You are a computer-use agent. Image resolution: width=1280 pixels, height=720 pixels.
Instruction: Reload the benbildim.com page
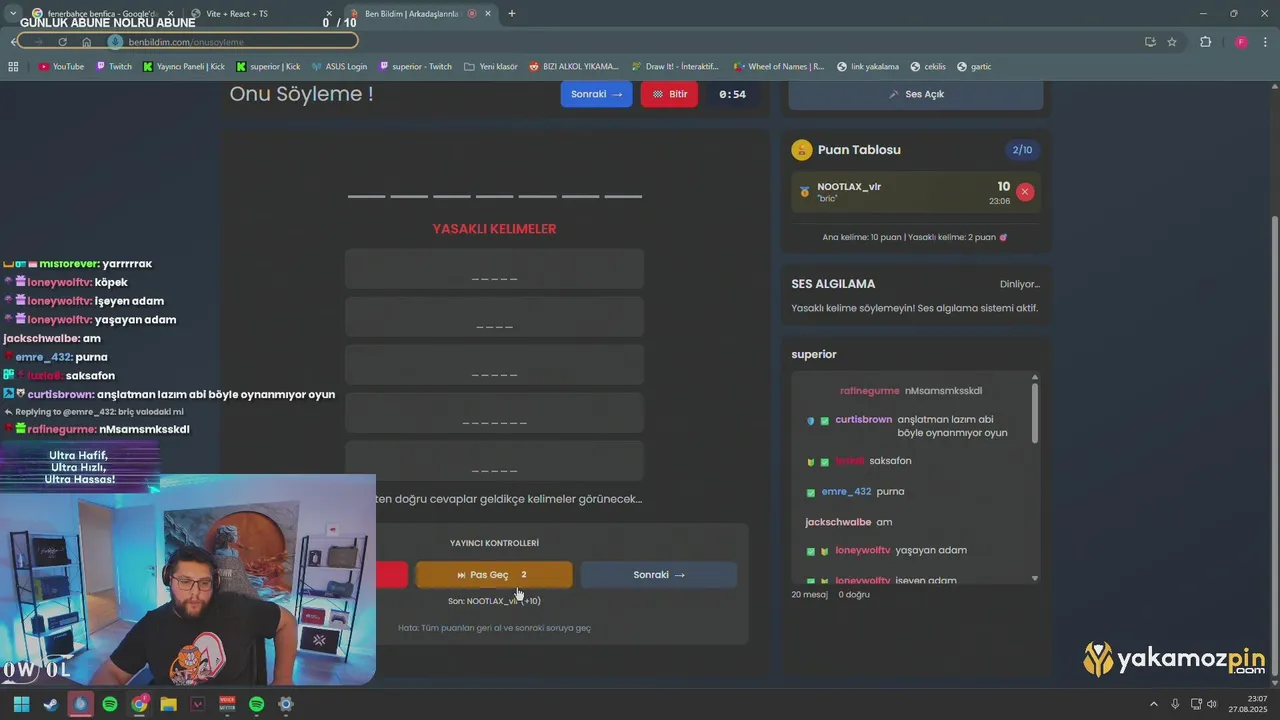pyautogui.click(x=62, y=42)
